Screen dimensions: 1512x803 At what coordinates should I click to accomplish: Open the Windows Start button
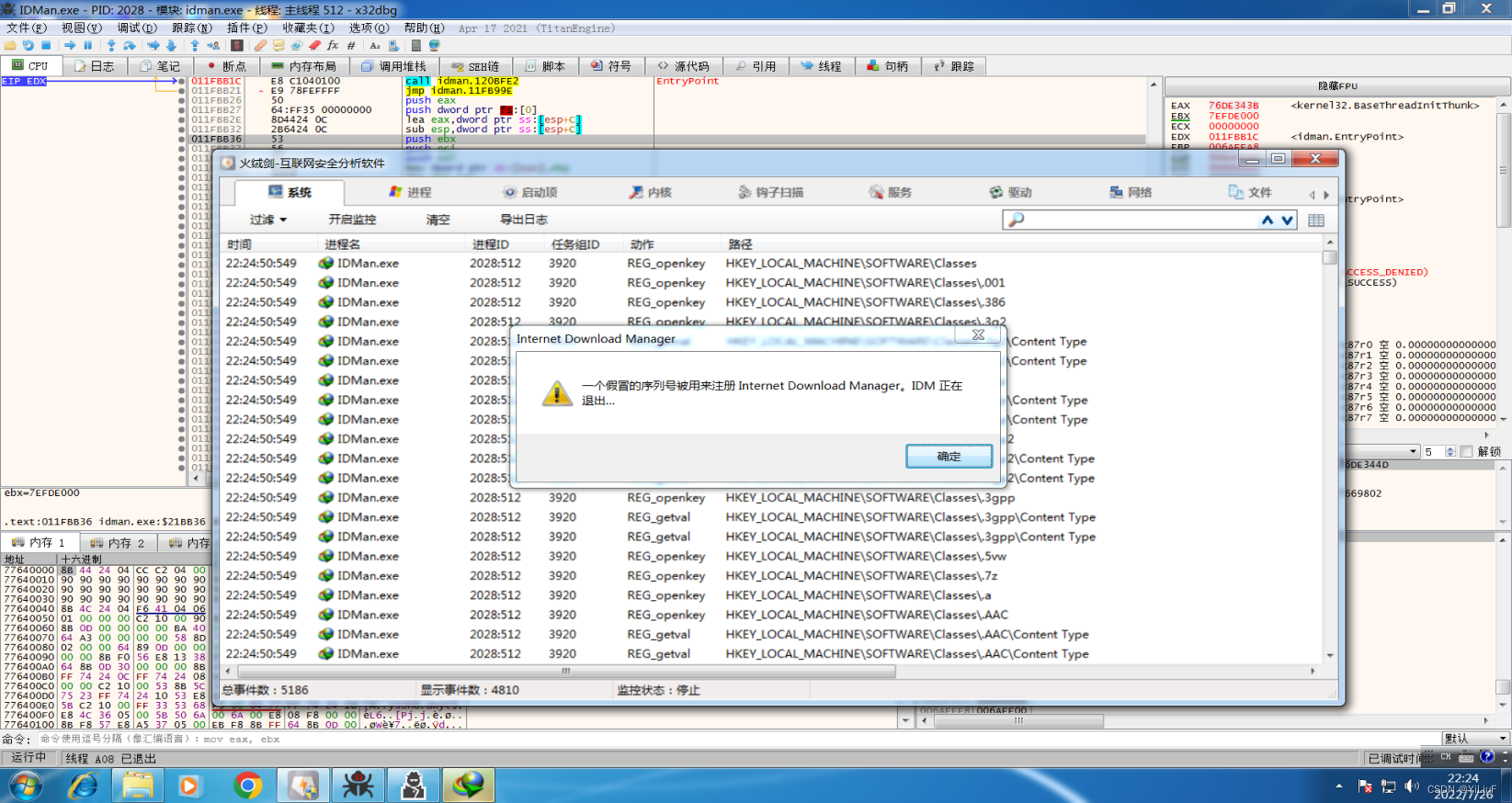pyautogui.click(x=25, y=786)
